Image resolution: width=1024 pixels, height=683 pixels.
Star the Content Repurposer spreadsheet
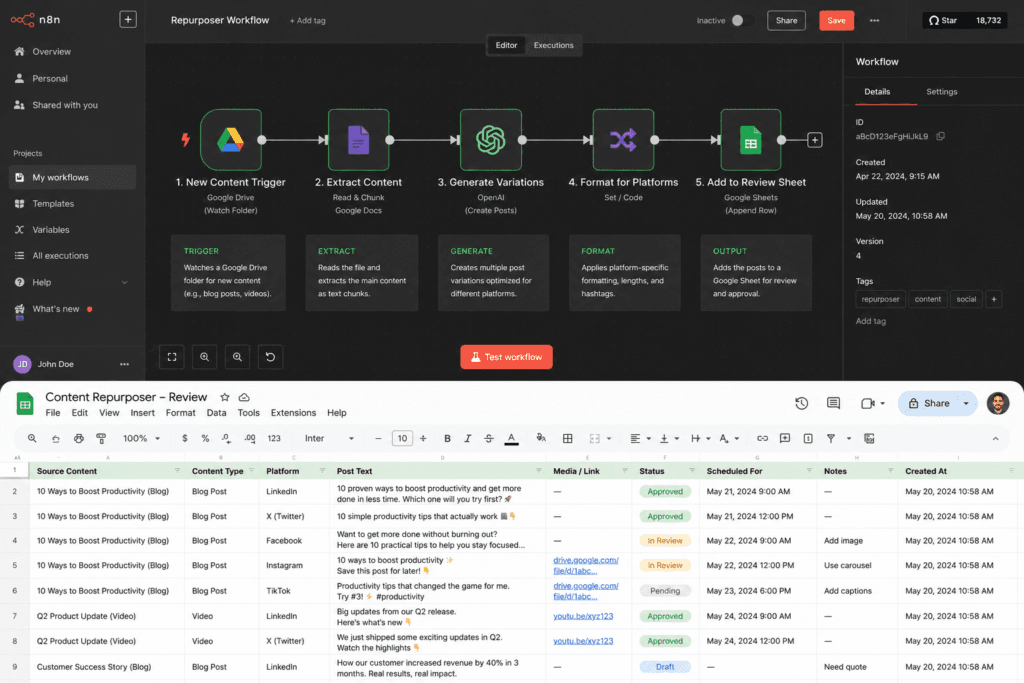coord(225,397)
